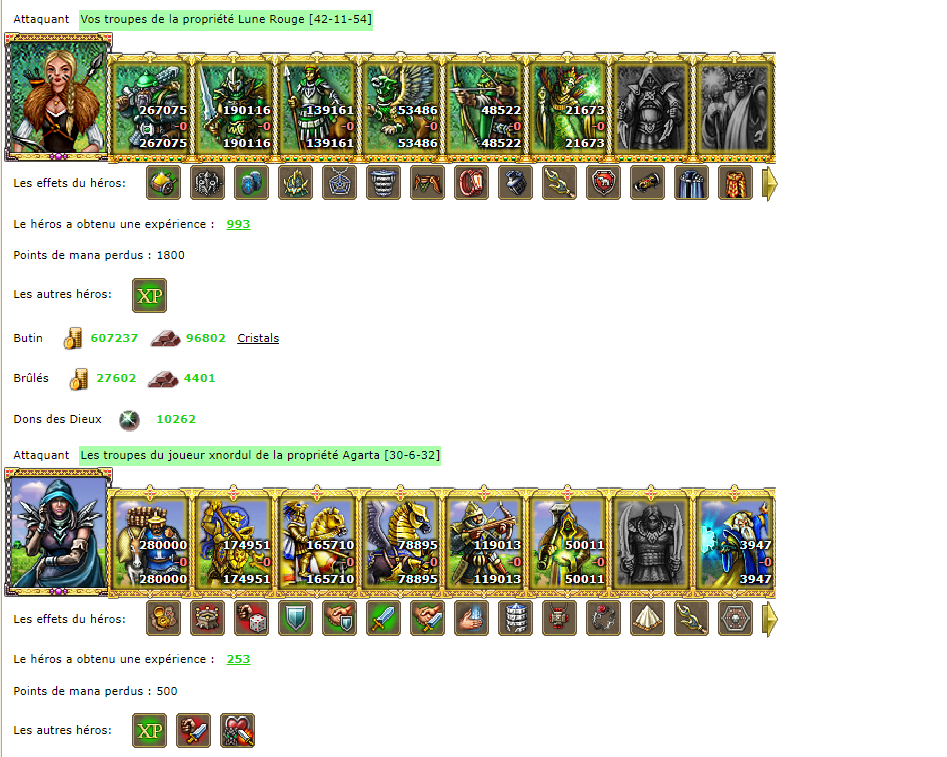Click the hooded hero portrait of xnordul
This screenshot has height=757, width=947.
pos(58,533)
